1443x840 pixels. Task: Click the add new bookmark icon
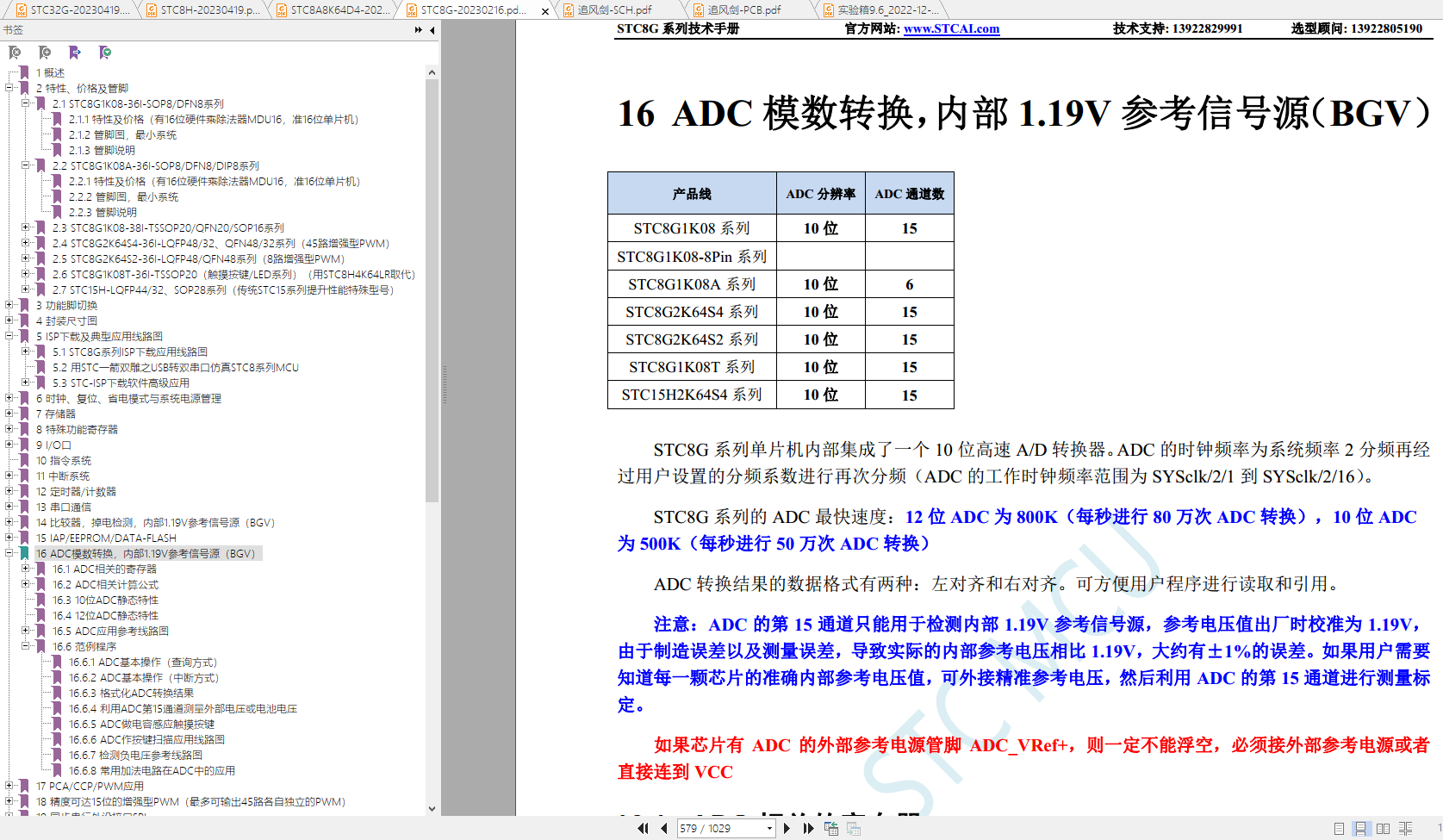pyautogui.click(x=45, y=53)
